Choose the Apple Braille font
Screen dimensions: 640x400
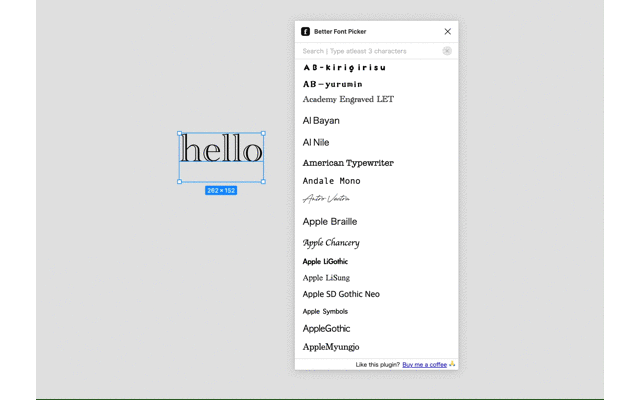pos(330,222)
